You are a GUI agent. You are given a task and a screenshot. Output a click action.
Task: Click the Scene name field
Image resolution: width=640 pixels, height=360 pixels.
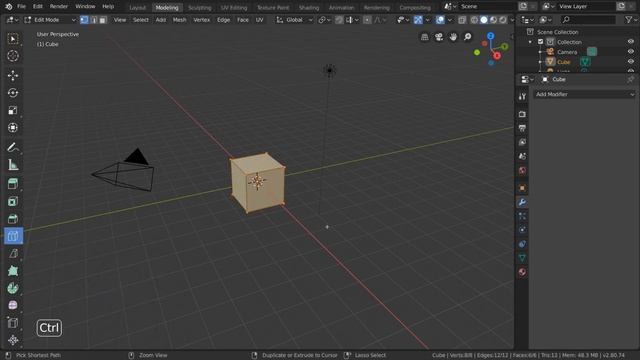[x=488, y=7]
